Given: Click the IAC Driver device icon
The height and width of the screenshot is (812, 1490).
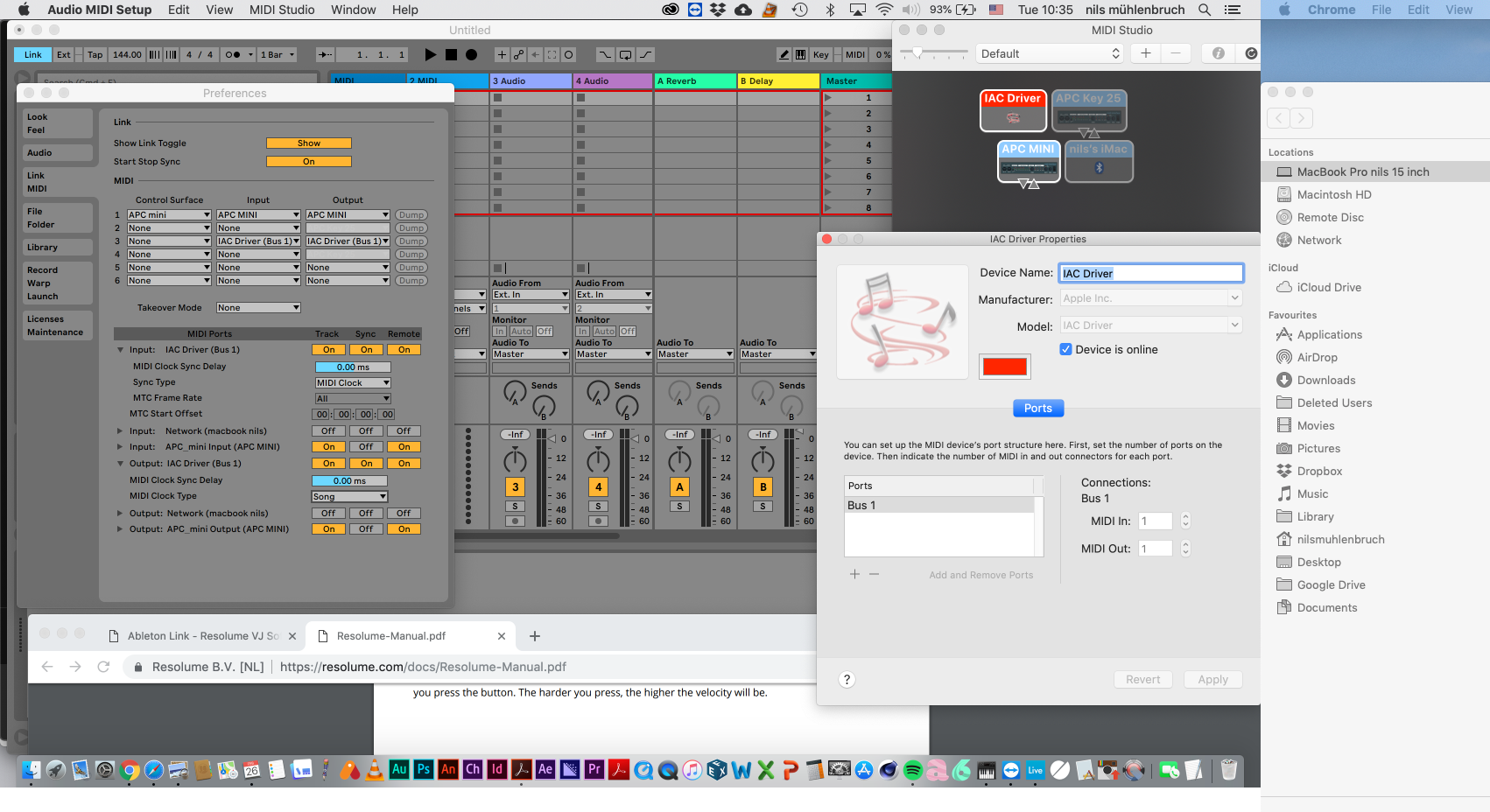Looking at the screenshot, I should point(1012,111).
